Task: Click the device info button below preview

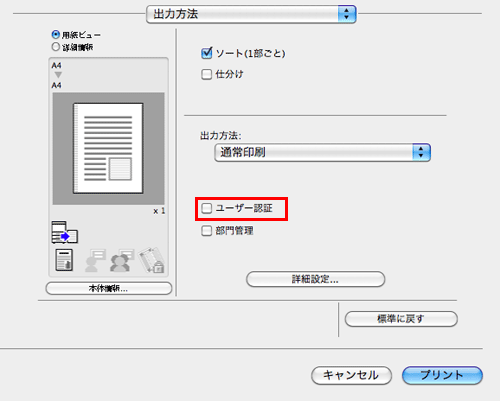Action: point(109,288)
